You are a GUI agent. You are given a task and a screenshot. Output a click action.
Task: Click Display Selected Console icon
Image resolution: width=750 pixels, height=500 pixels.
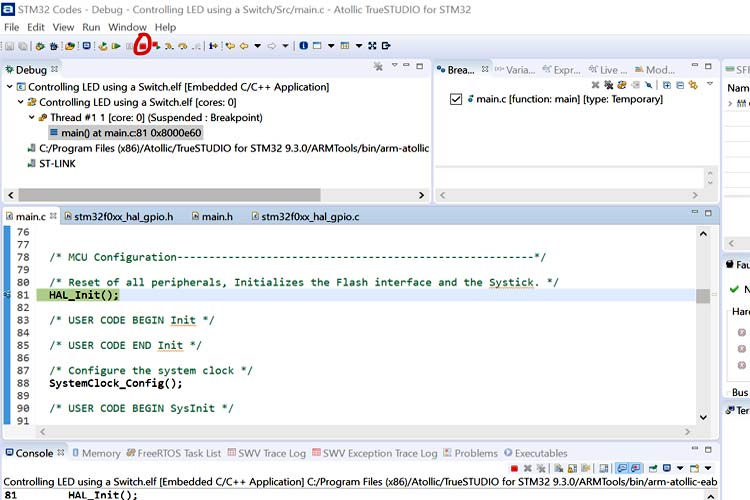(667, 468)
